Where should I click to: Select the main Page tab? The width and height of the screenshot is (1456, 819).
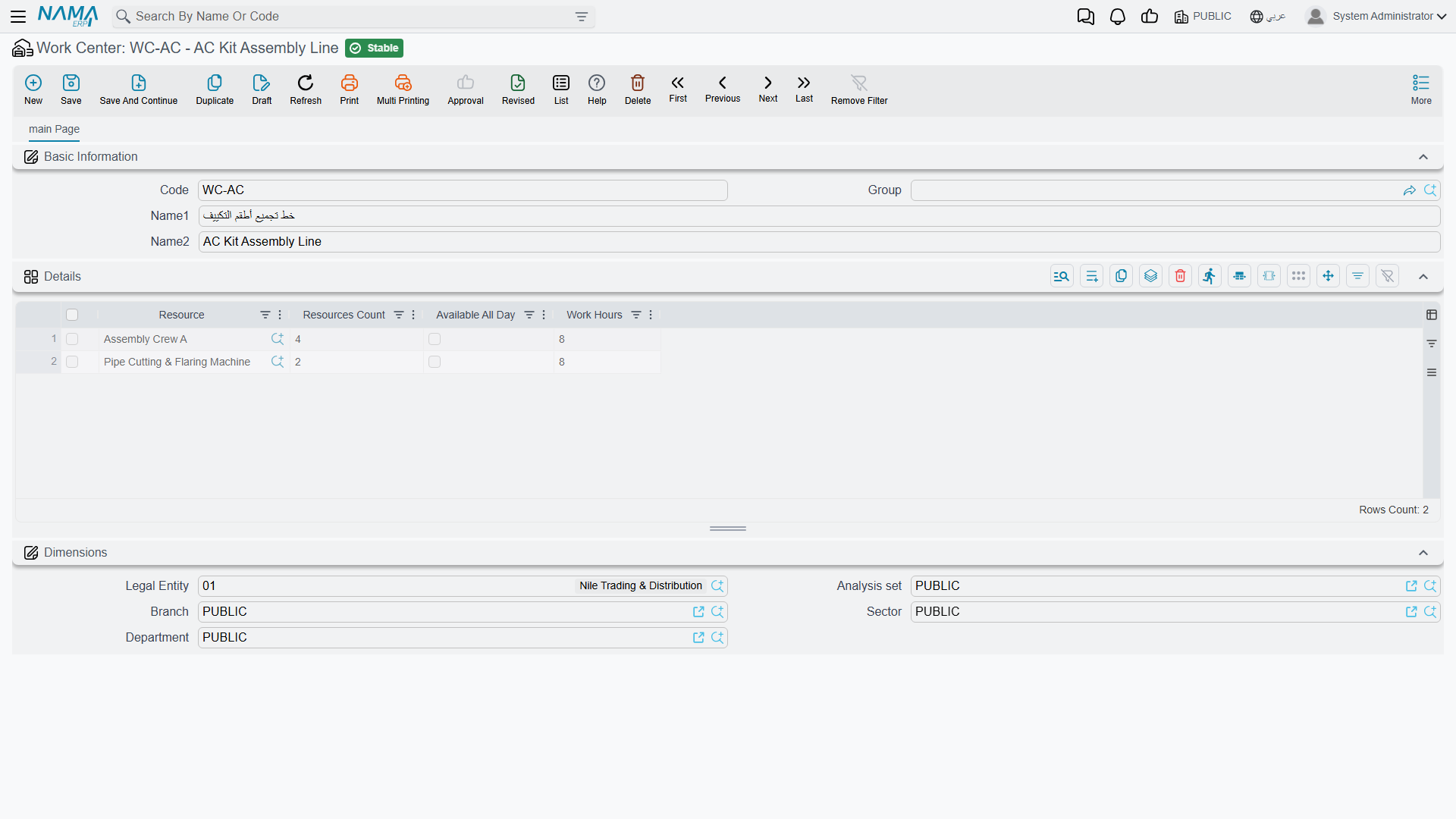[54, 129]
